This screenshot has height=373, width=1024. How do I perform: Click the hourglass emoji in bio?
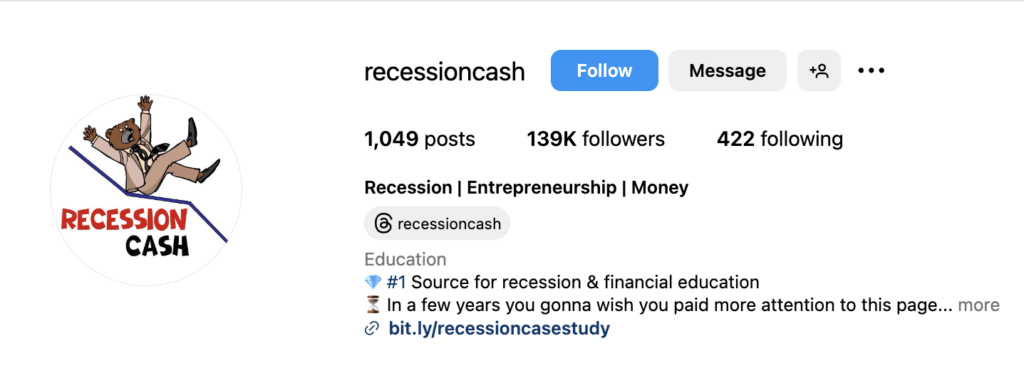tap(372, 305)
